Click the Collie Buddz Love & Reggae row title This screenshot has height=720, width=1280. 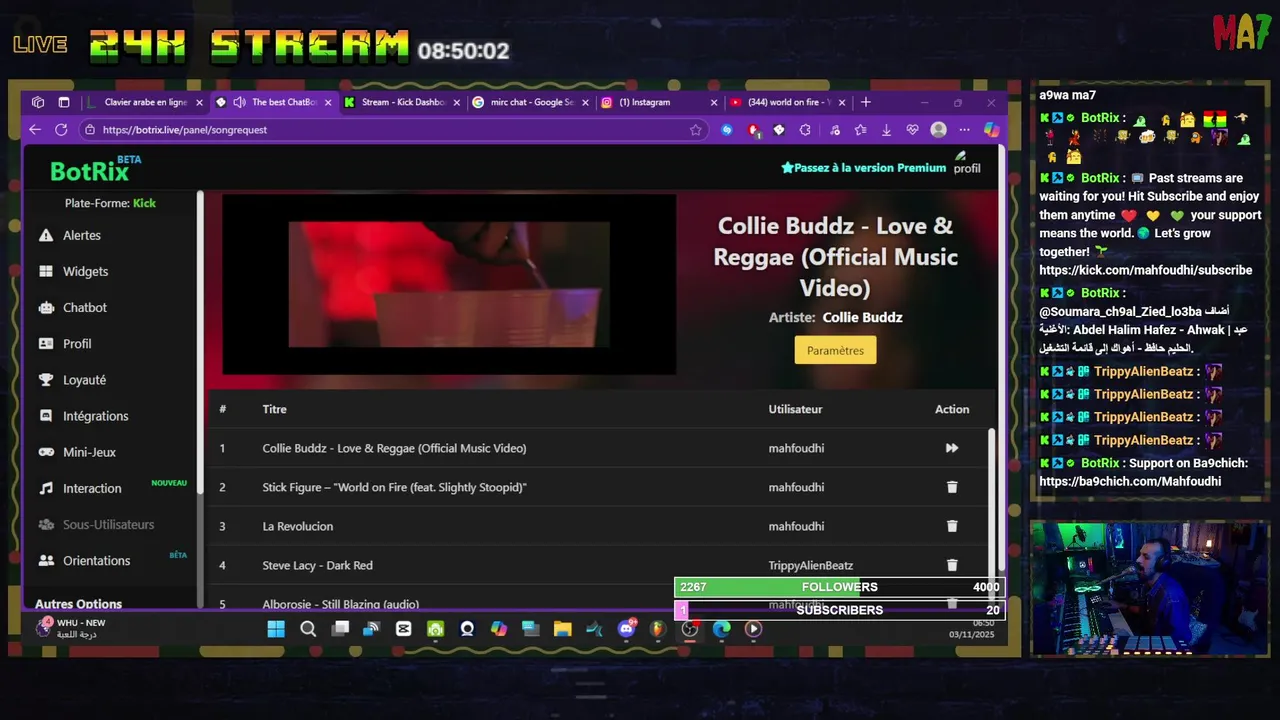click(x=394, y=448)
